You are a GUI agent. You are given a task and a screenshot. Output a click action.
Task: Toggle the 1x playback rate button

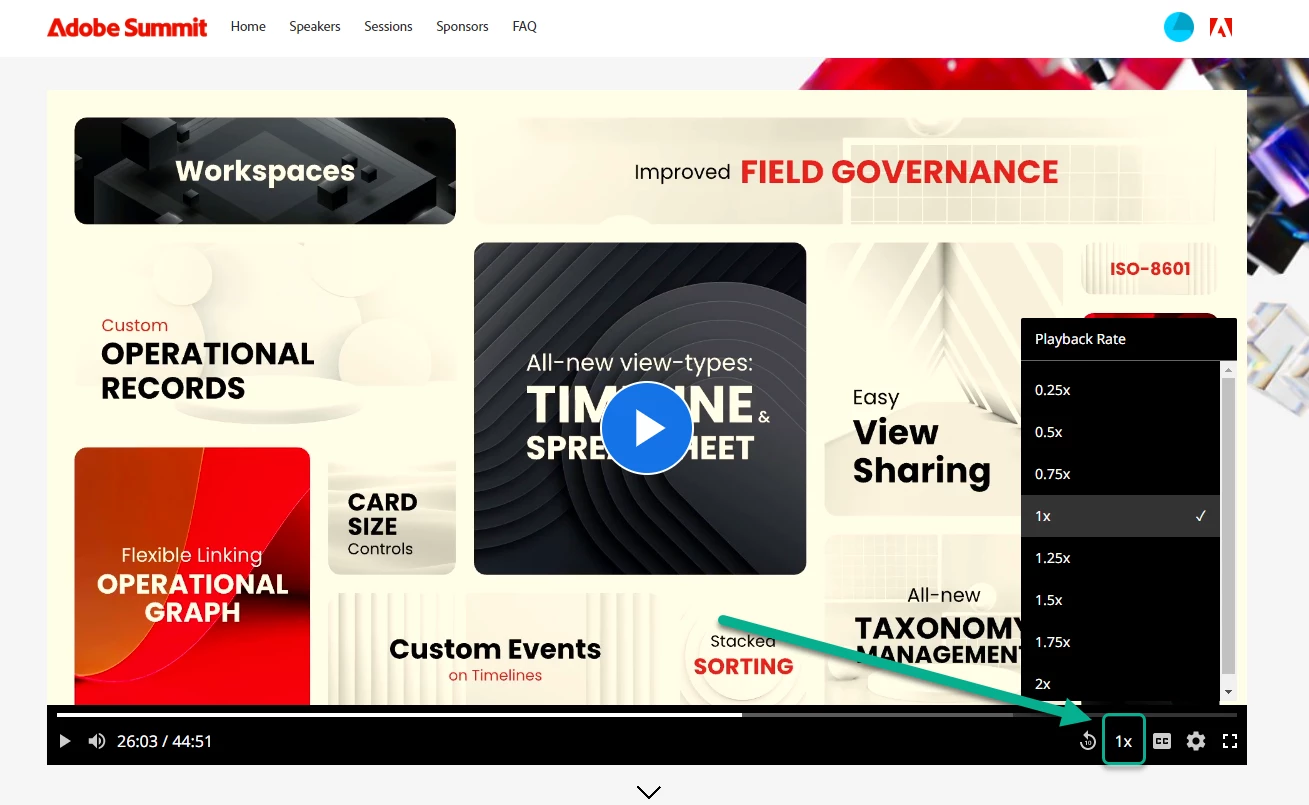[x=1124, y=741]
